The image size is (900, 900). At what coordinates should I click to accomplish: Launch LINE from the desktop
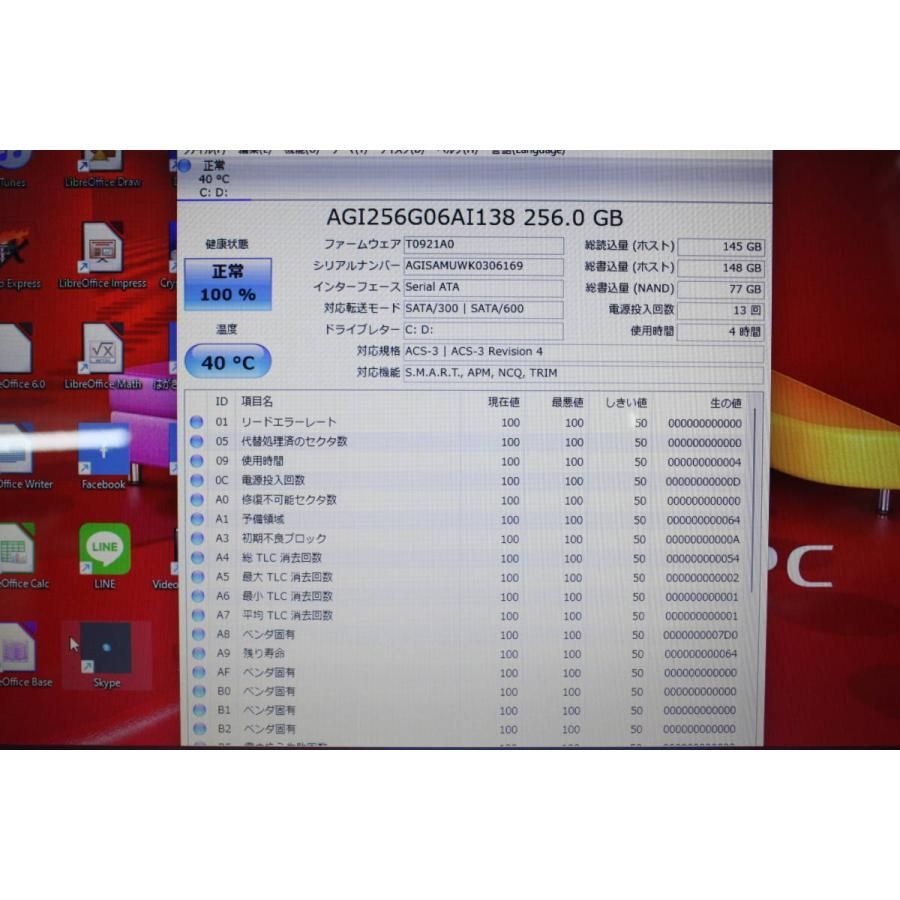[x=103, y=550]
